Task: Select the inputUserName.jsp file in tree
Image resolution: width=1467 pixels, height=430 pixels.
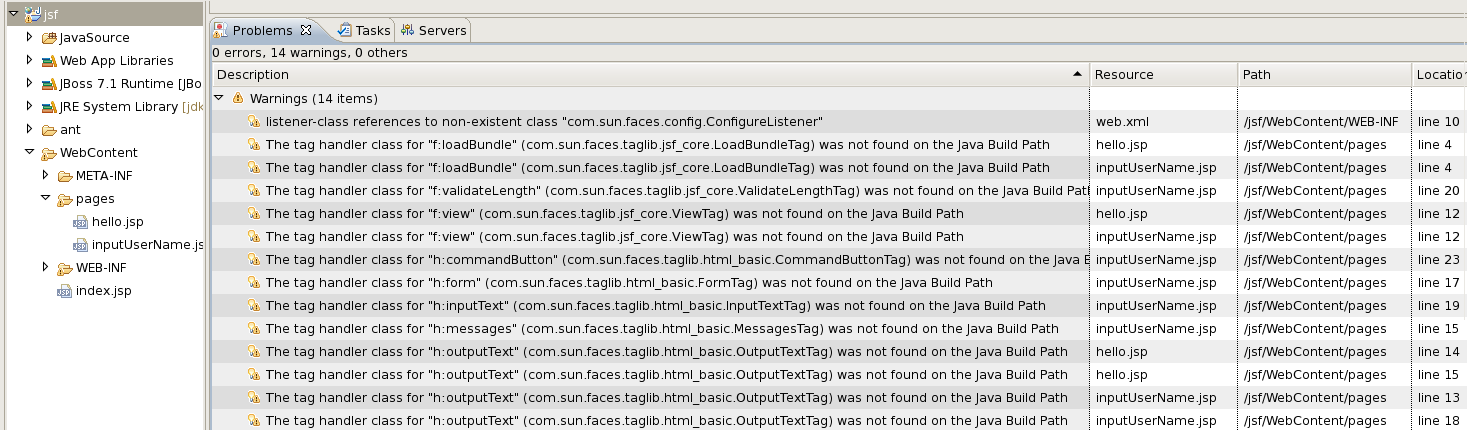Action: click(147, 245)
